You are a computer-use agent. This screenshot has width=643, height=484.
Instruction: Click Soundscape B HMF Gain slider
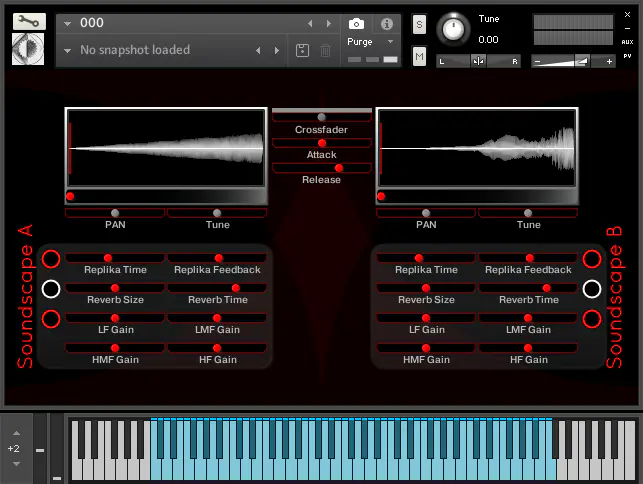426,348
